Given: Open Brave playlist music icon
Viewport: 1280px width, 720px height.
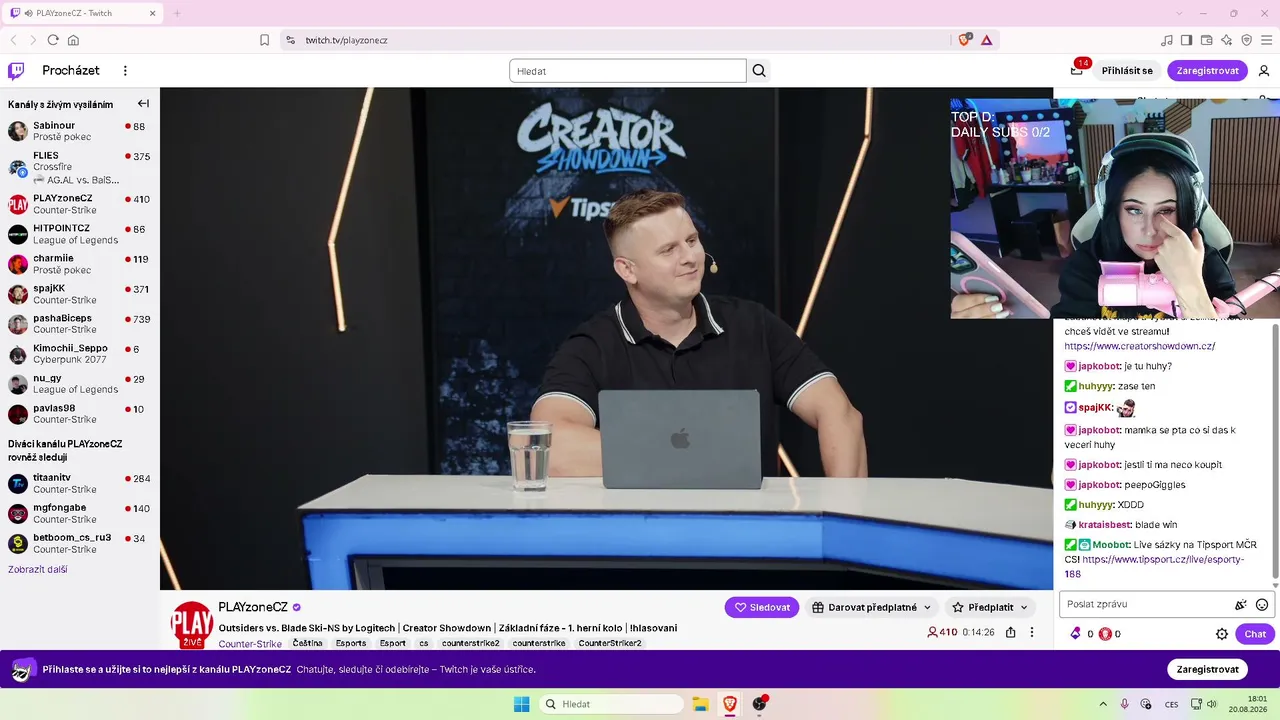Looking at the screenshot, I should click(x=1166, y=40).
